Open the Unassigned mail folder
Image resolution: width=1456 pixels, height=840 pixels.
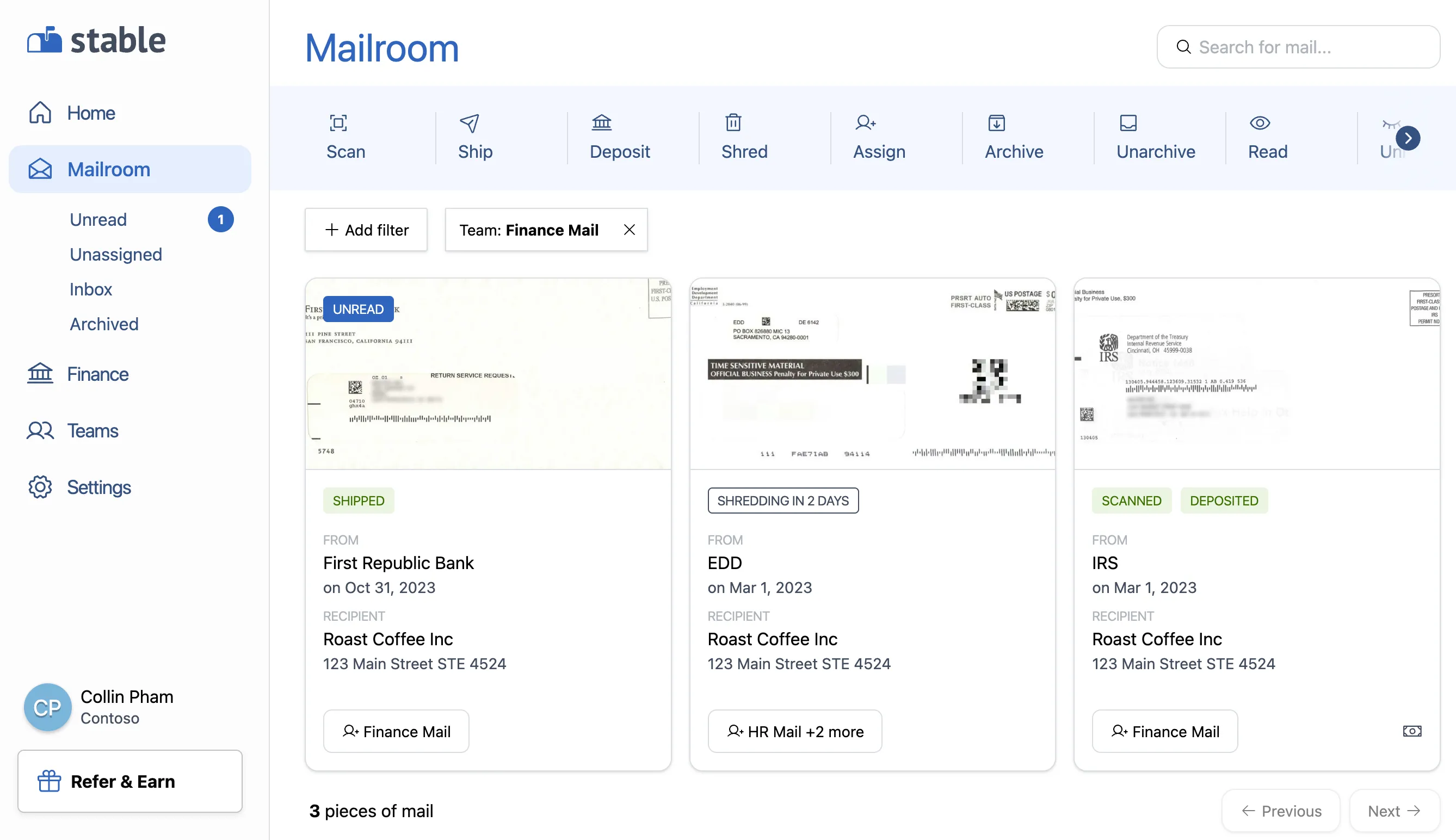click(x=115, y=255)
